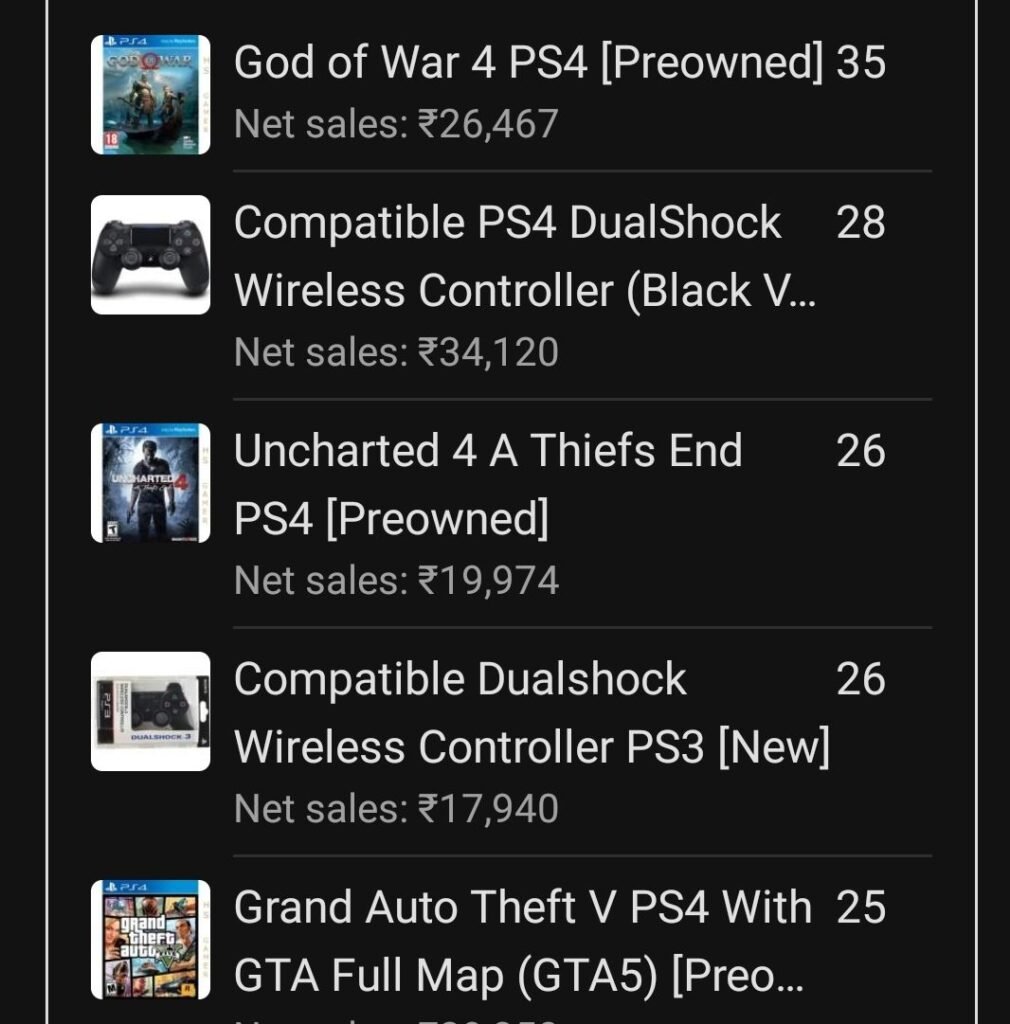Viewport: 1010px width, 1024px height.
Task: Select the Compatible PS4 DualShock Wireless Controller title
Action: click(x=523, y=256)
